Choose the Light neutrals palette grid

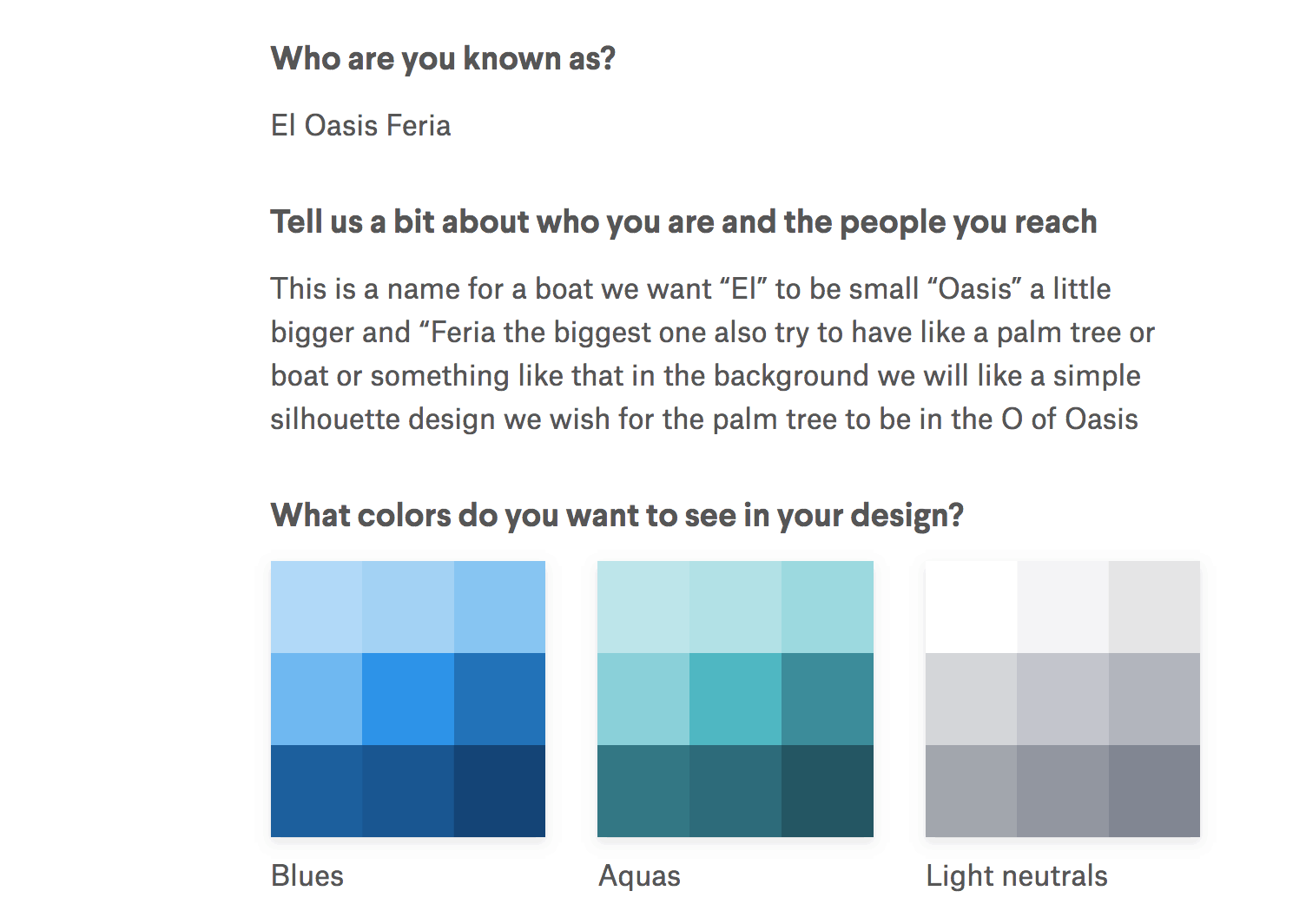click(x=1063, y=699)
